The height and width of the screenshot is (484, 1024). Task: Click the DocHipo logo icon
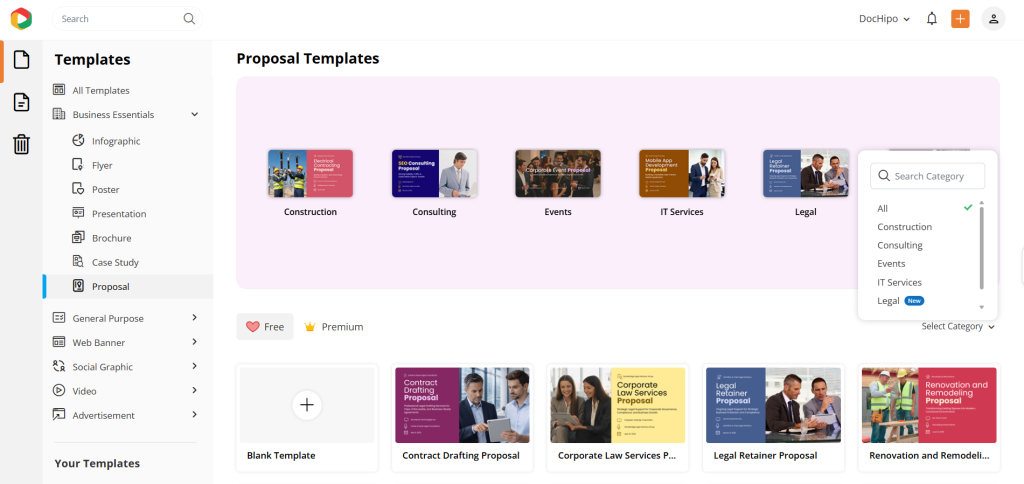pyautogui.click(x=20, y=18)
